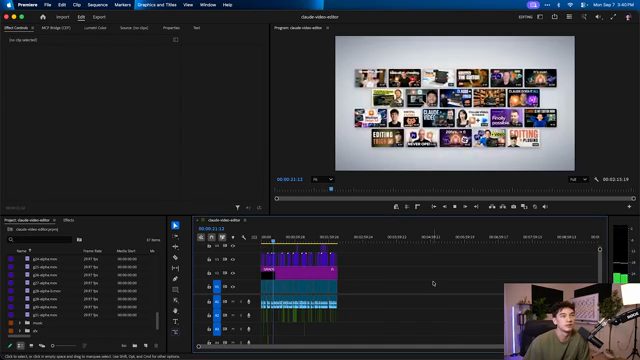Select the Selection tool arrow
This screenshot has width=640, height=360.
pos(175,225)
